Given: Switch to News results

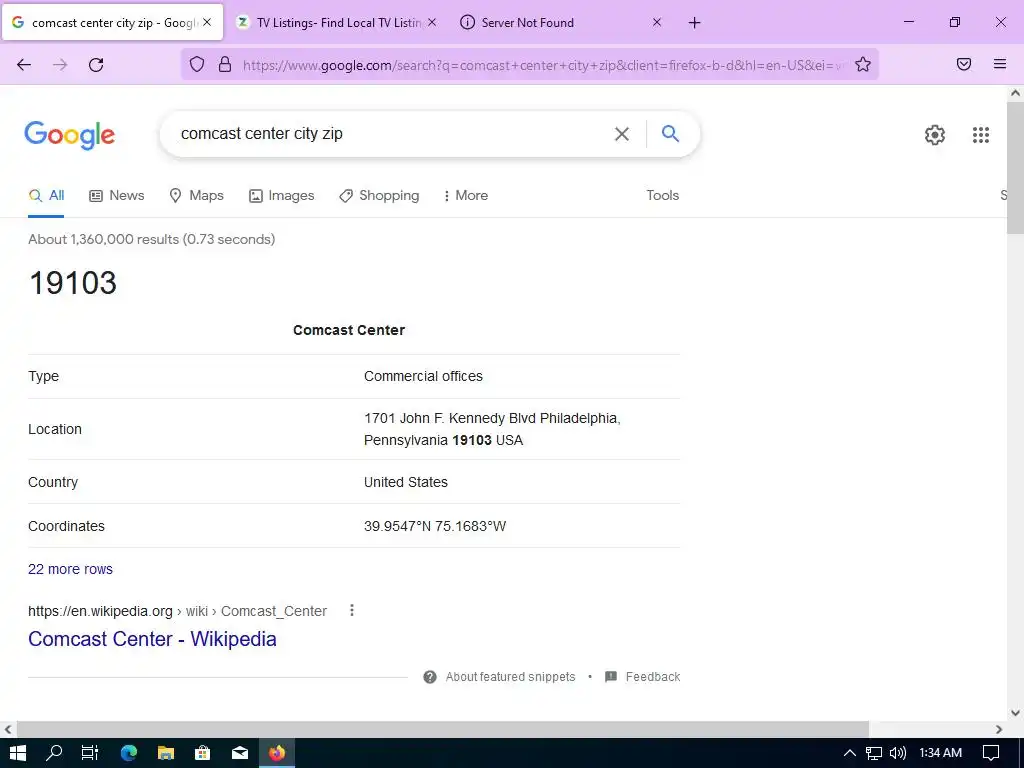Looking at the screenshot, I should point(117,195).
